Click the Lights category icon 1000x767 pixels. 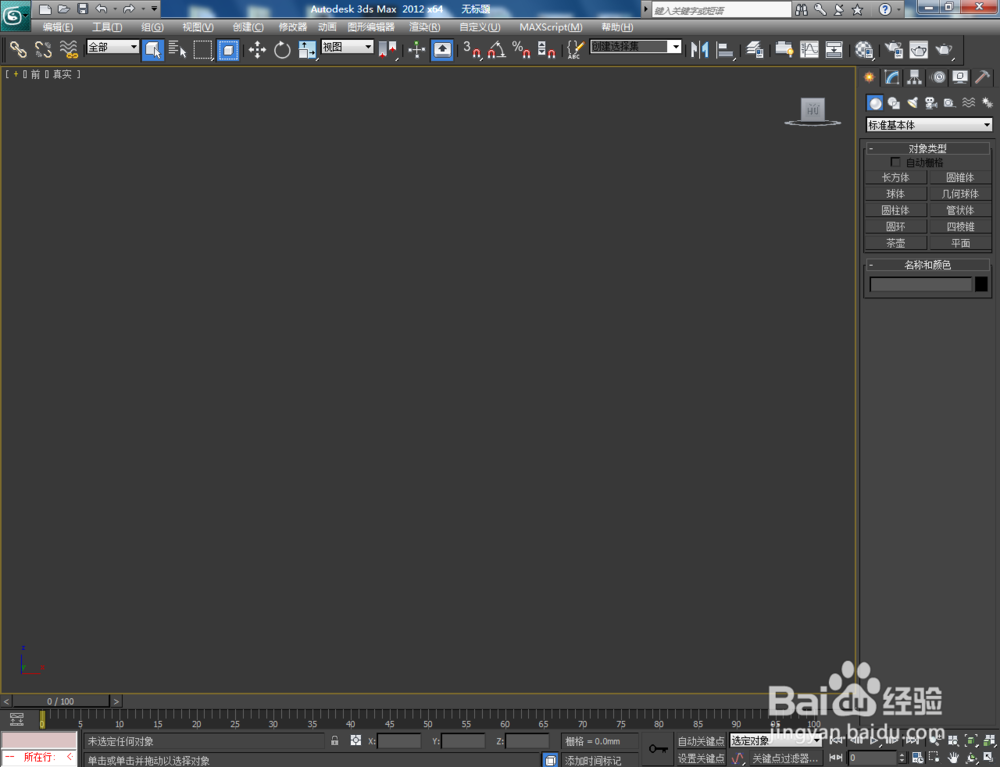pyautogui.click(x=913, y=103)
